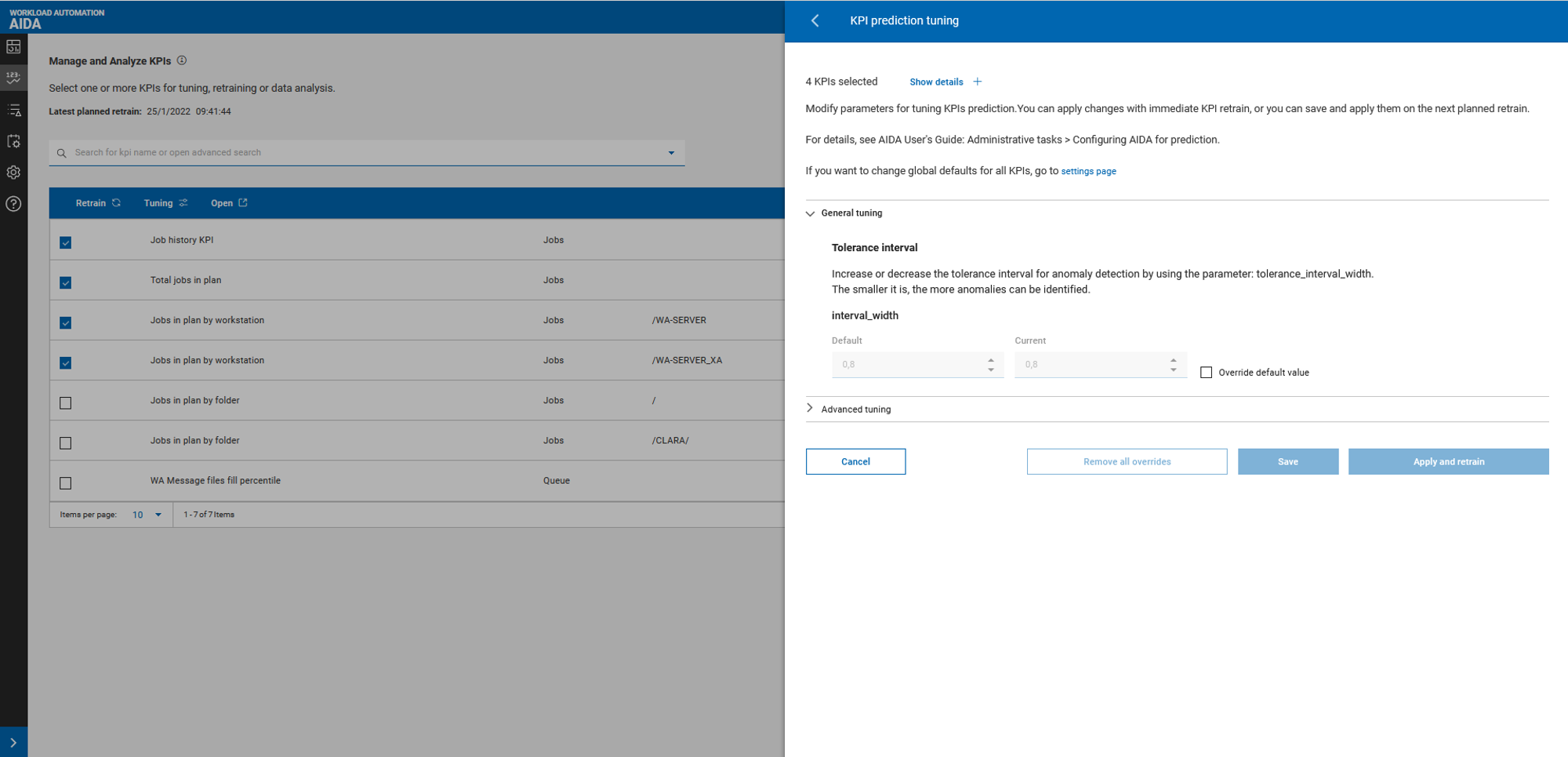This screenshot has height=757, width=1568.
Task: Enable Override default value checkbox
Action: [1206, 373]
